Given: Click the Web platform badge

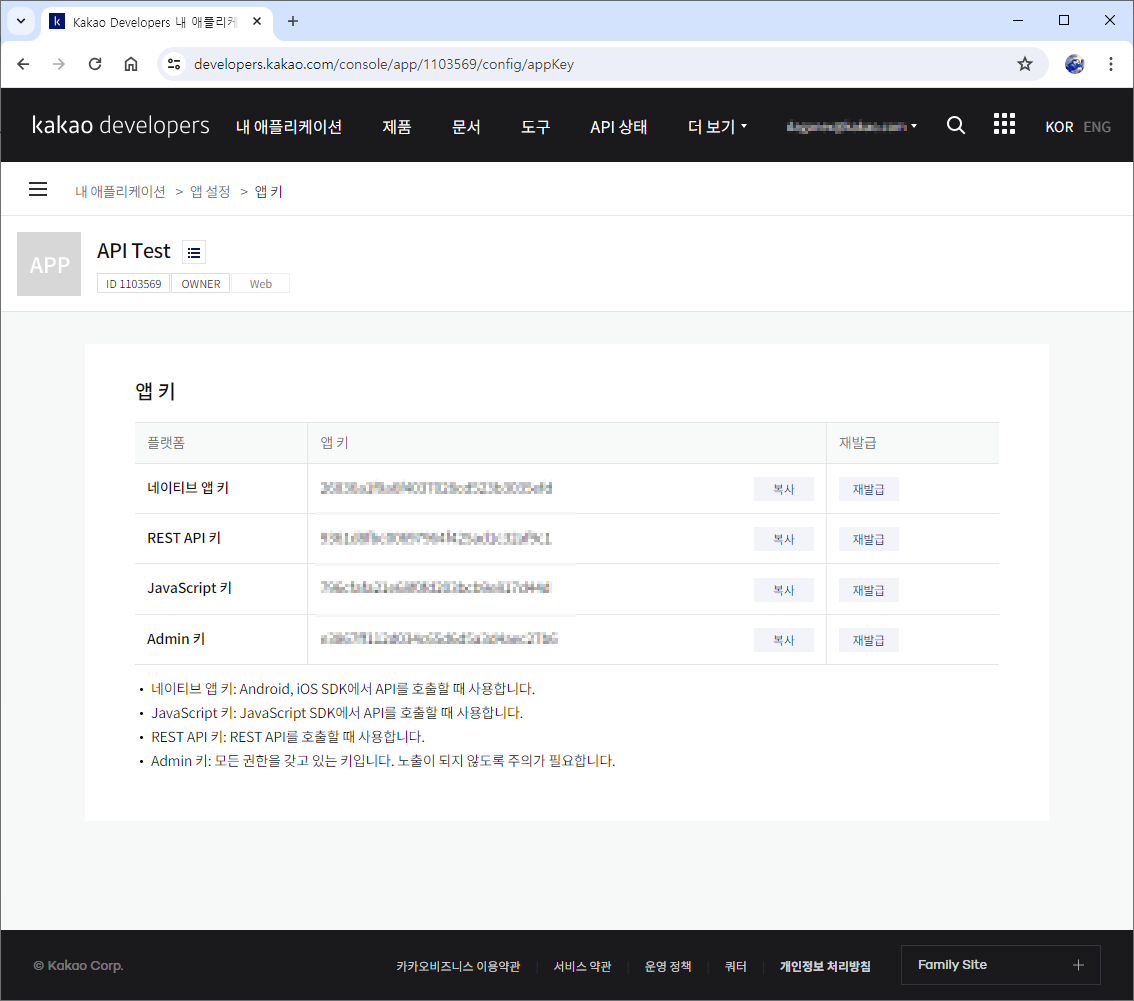Looking at the screenshot, I should [x=261, y=284].
